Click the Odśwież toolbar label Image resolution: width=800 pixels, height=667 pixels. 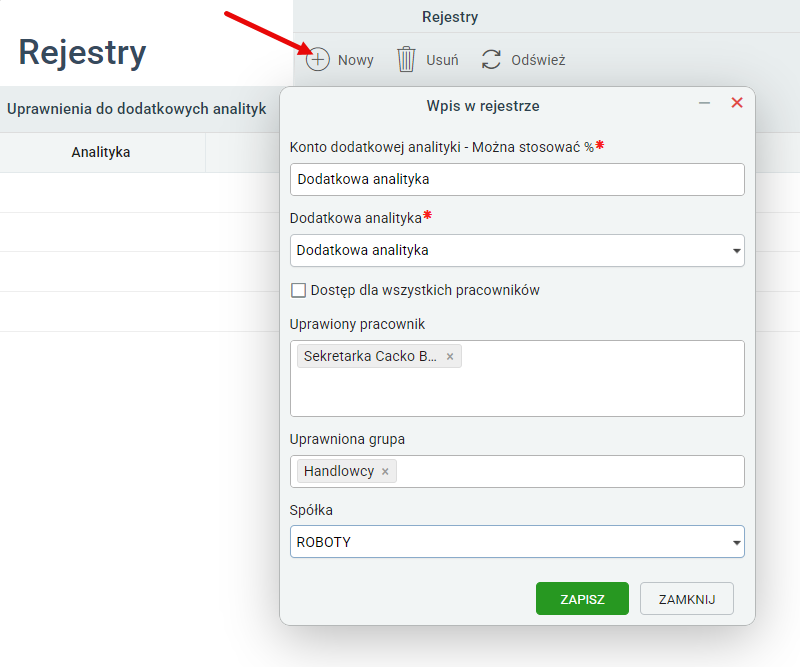(538, 60)
